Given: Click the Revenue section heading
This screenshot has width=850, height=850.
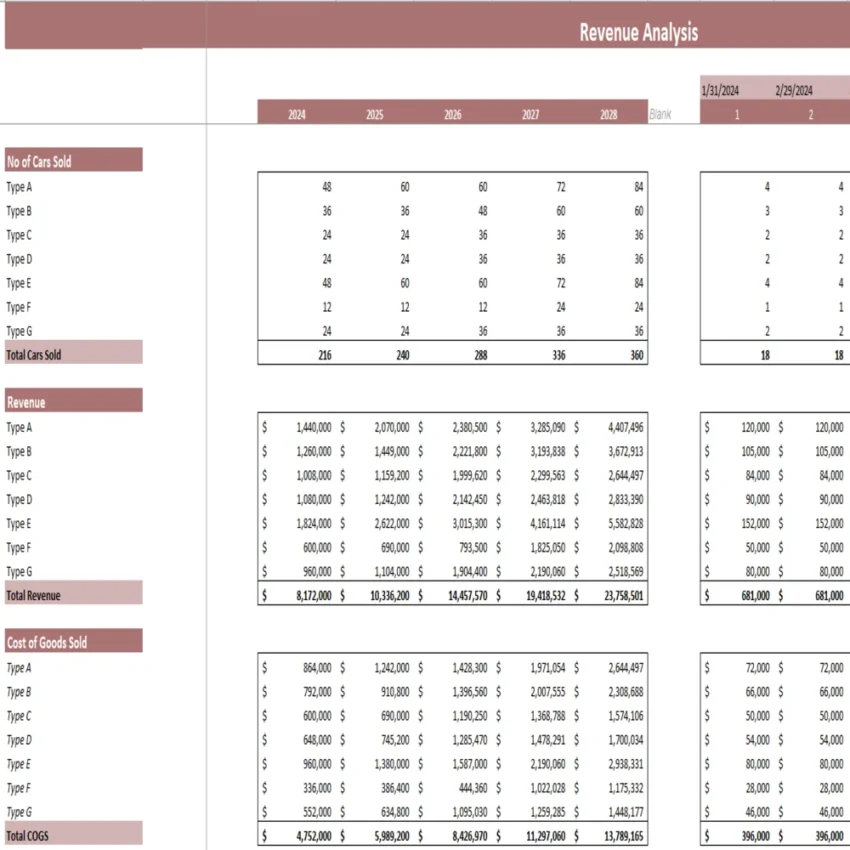Looking at the screenshot, I should (x=74, y=402).
